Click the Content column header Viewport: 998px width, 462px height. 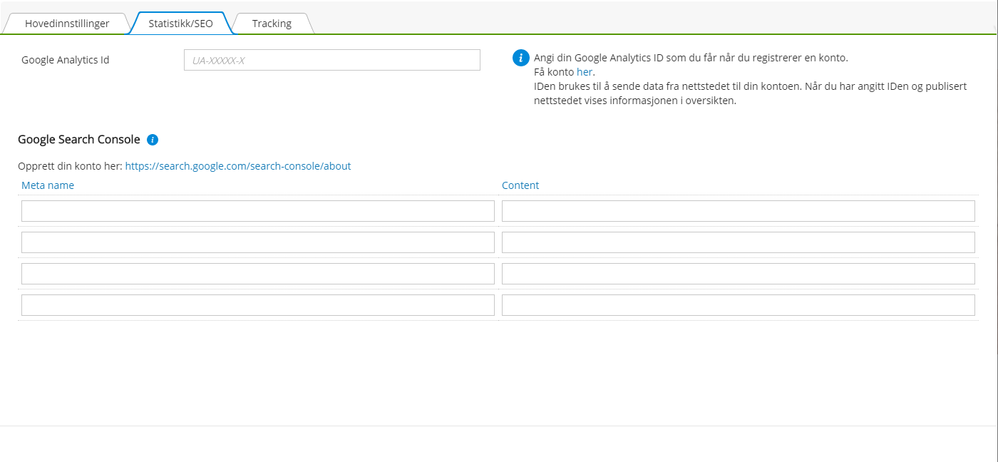[x=520, y=185]
